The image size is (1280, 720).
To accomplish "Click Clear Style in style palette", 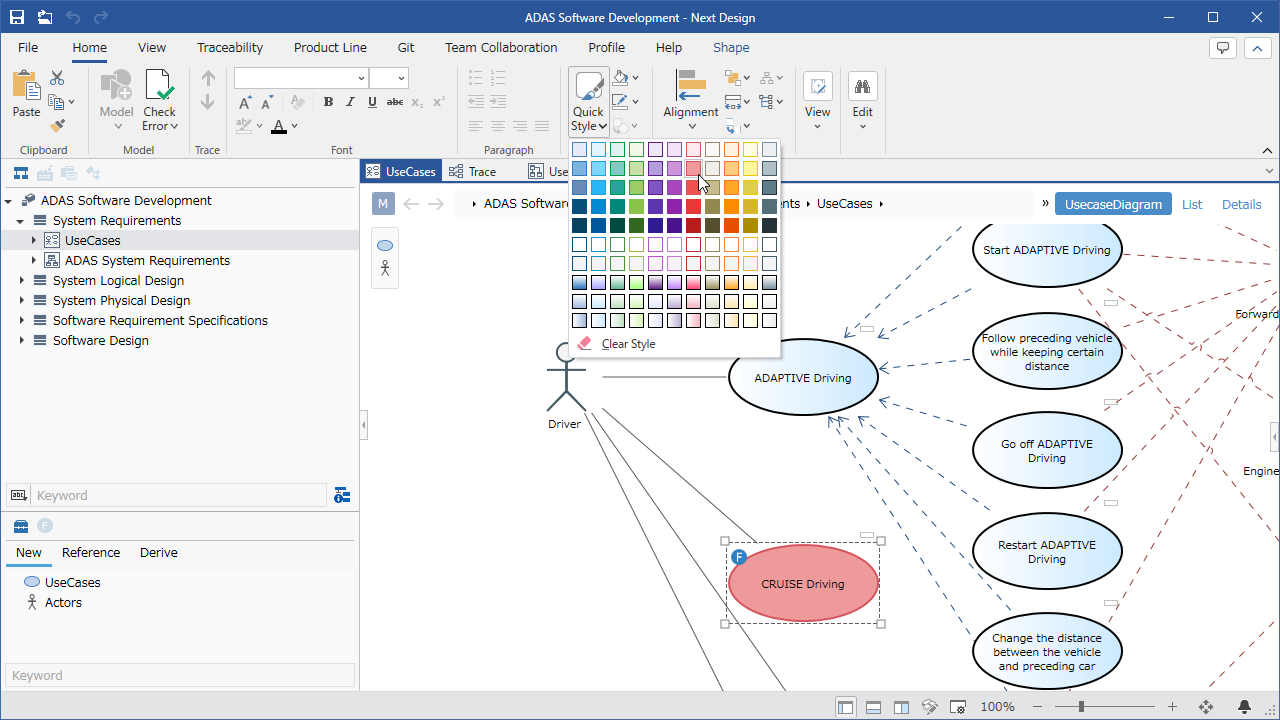I will (628, 344).
